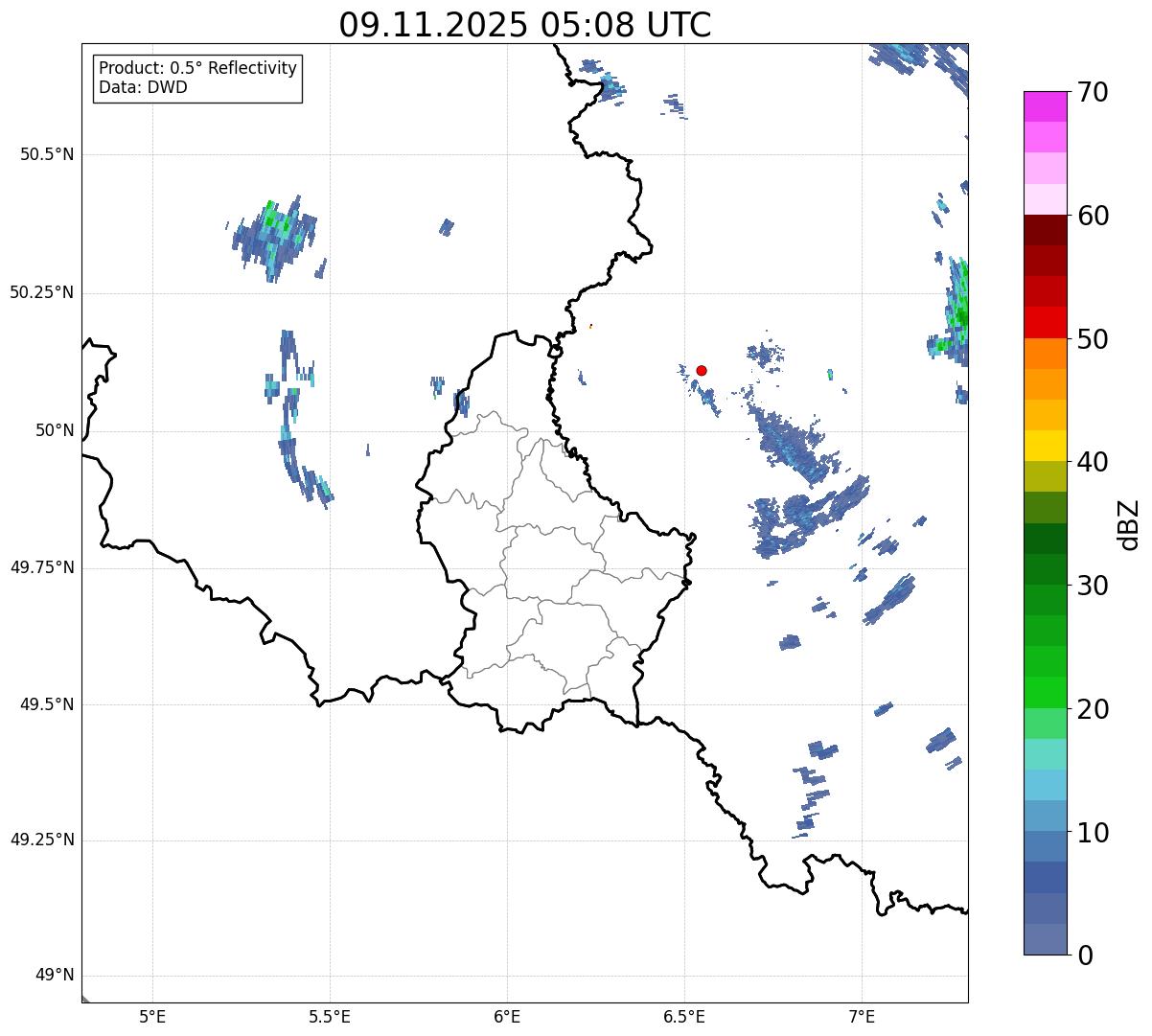Click the red station marker dot
This screenshot has width=1152, height=1036.
[702, 370]
